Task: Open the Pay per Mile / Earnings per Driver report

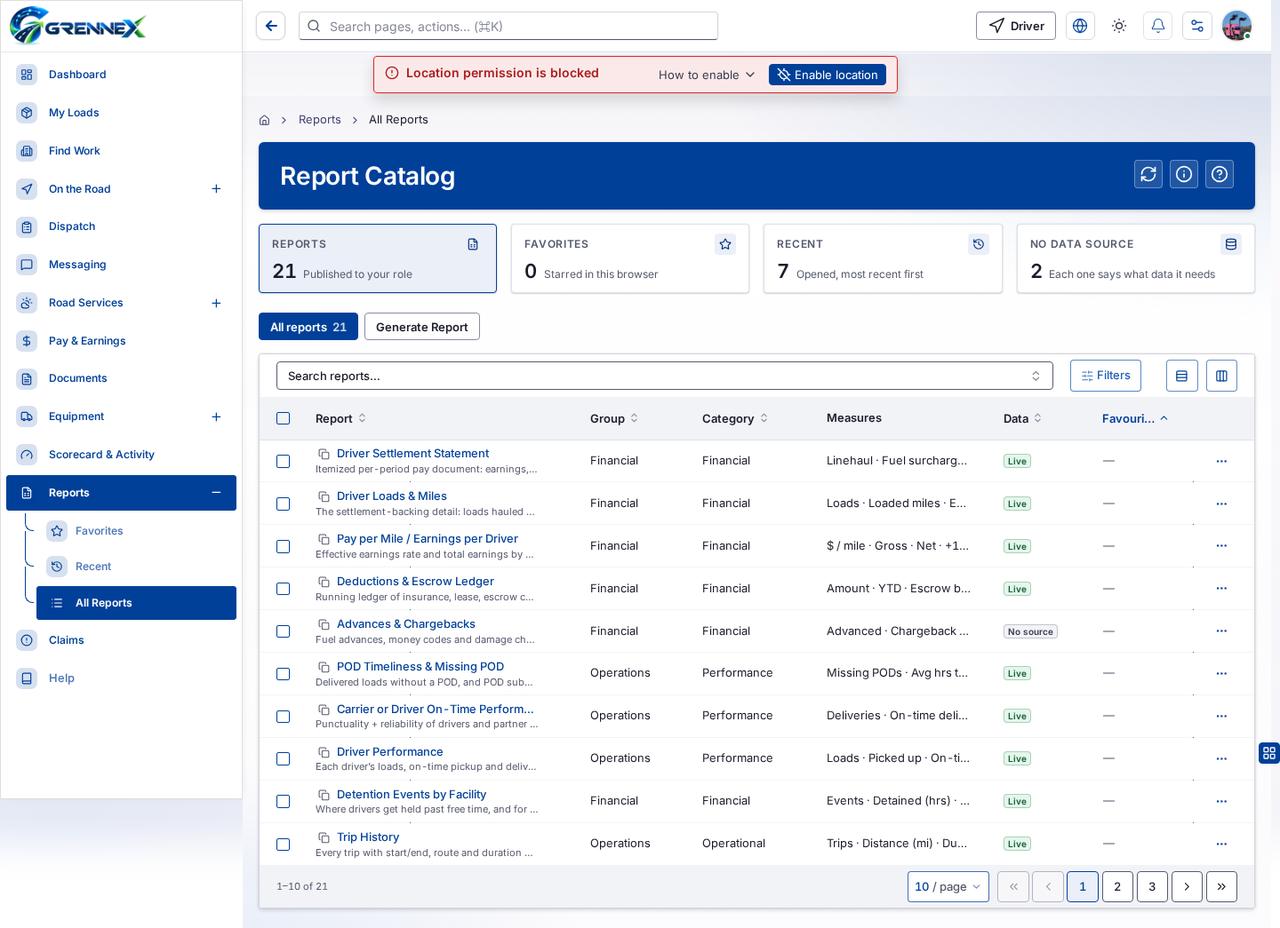Action: [x=427, y=539]
